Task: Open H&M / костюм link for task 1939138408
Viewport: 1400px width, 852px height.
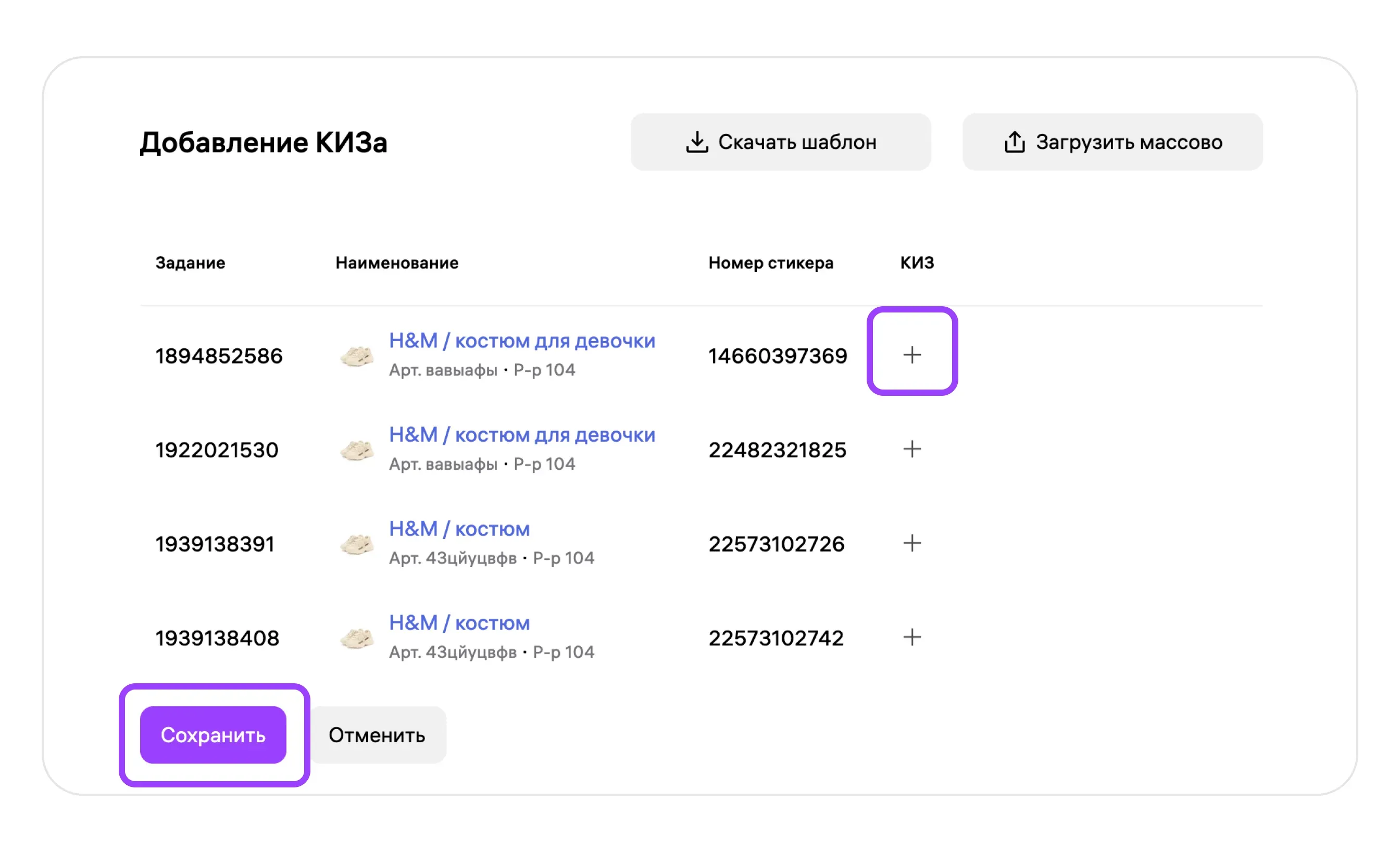Action: [x=459, y=623]
